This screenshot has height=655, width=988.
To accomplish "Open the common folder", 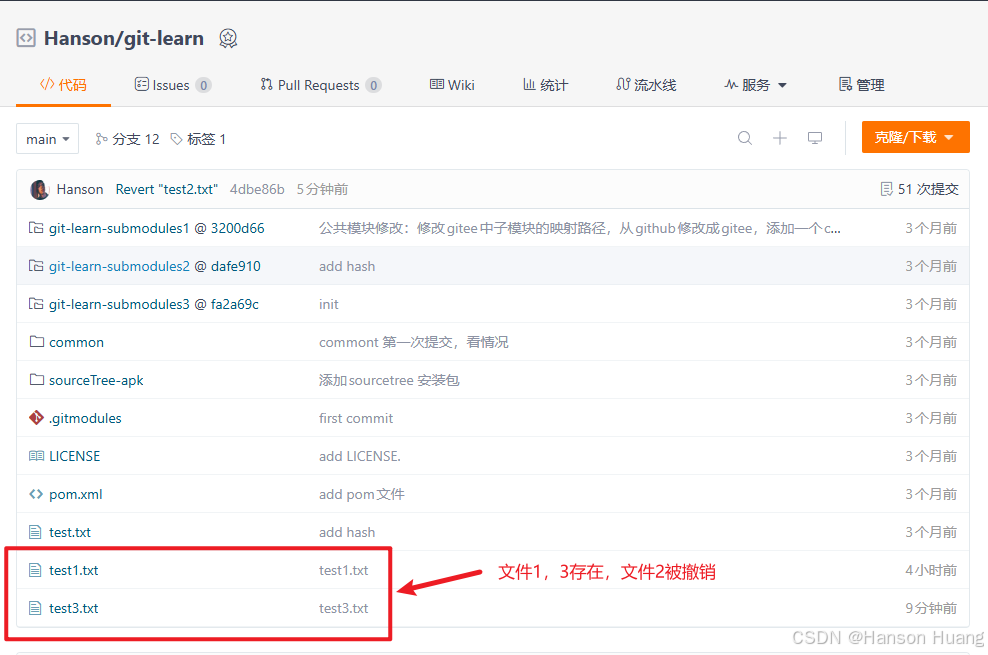I will point(76,343).
